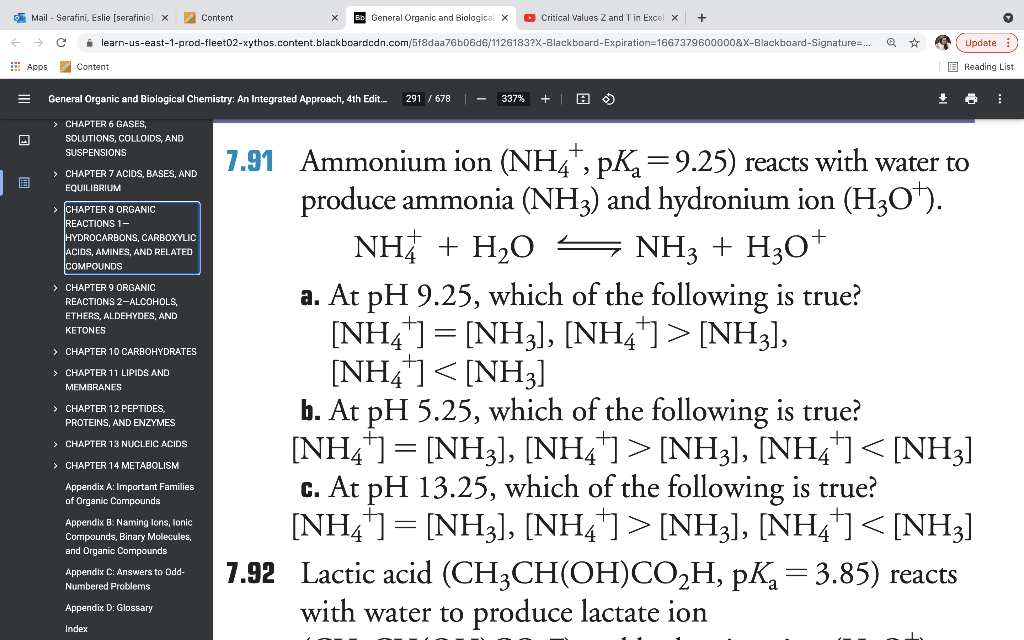Click the fit-to-page icon
The height and width of the screenshot is (640, 1024).
point(583,99)
